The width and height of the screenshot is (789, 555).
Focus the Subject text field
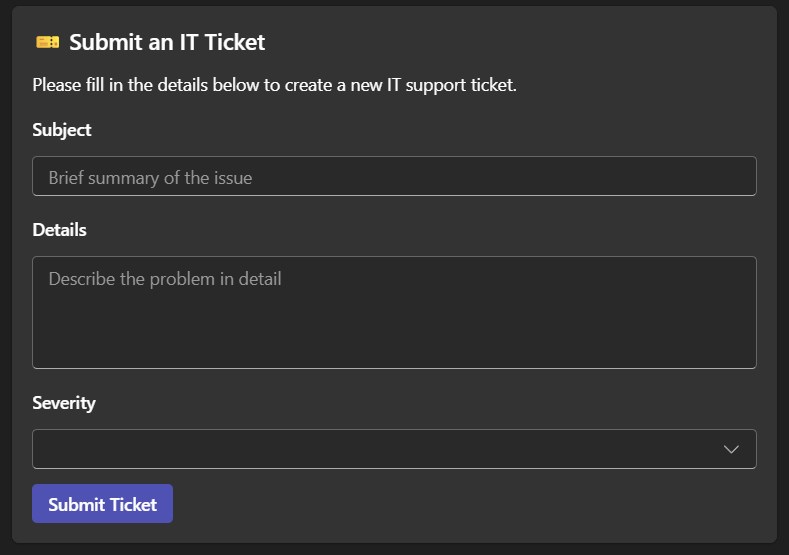point(394,176)
